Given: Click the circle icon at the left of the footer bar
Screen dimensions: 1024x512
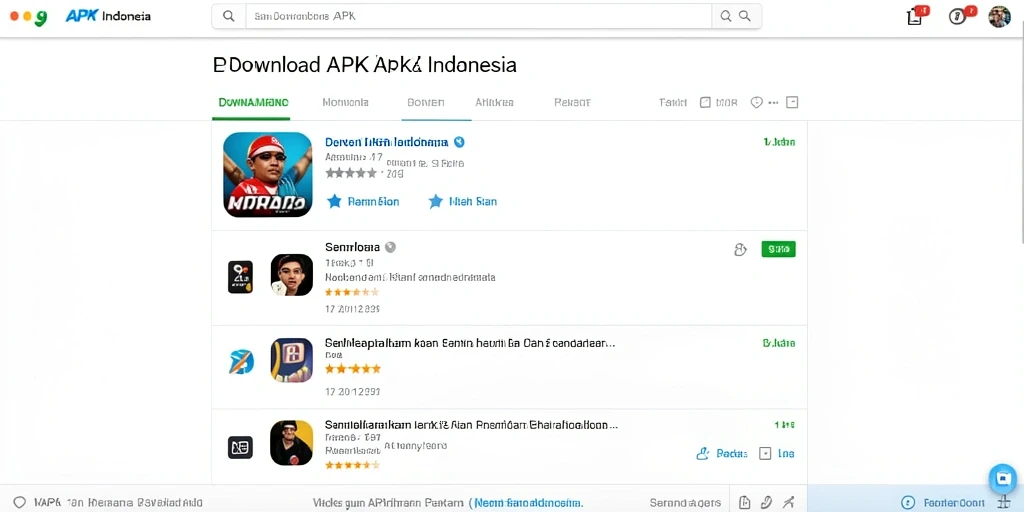Looking at the screenshot, I should (20, 502).
